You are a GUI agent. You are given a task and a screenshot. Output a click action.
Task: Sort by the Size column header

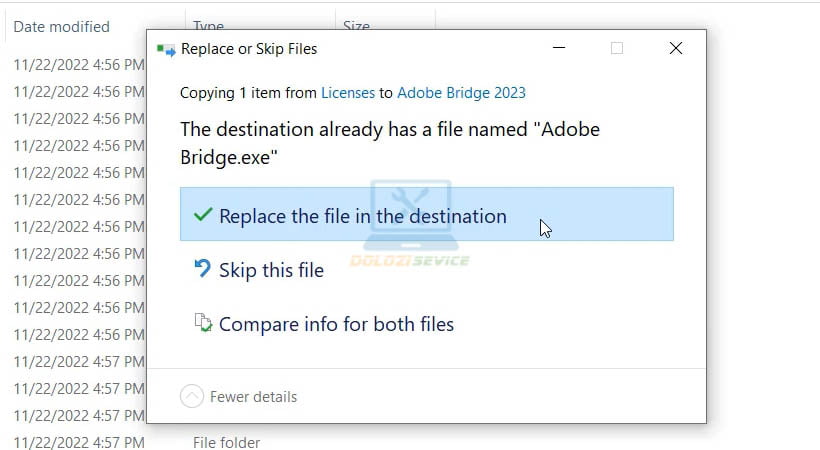point(357,27)
